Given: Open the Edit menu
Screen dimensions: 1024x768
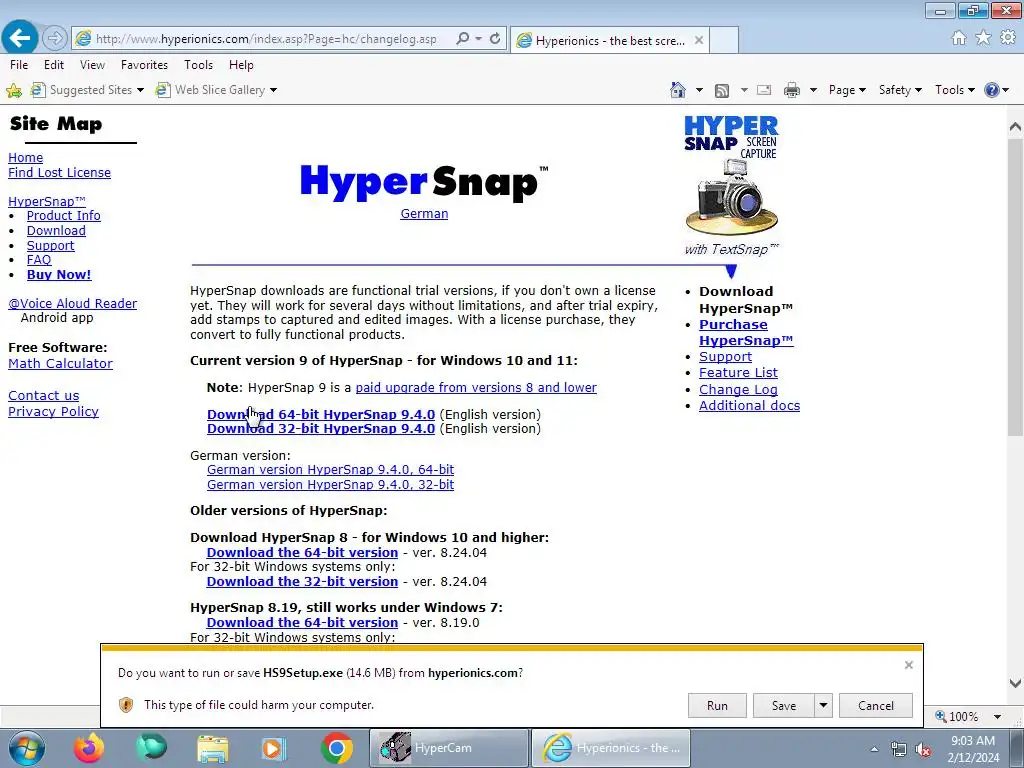Looking at the screenshot, I should (x=54, y=65).
